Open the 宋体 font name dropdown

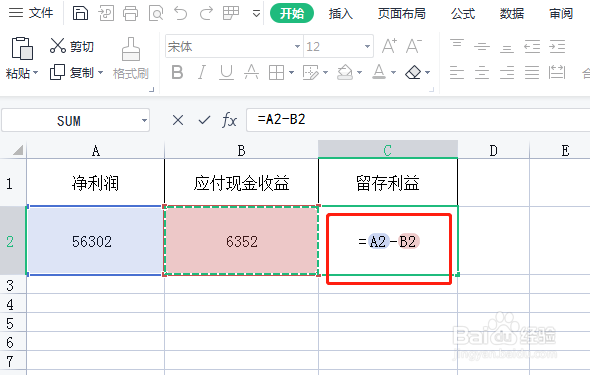(x=298, y=47)
